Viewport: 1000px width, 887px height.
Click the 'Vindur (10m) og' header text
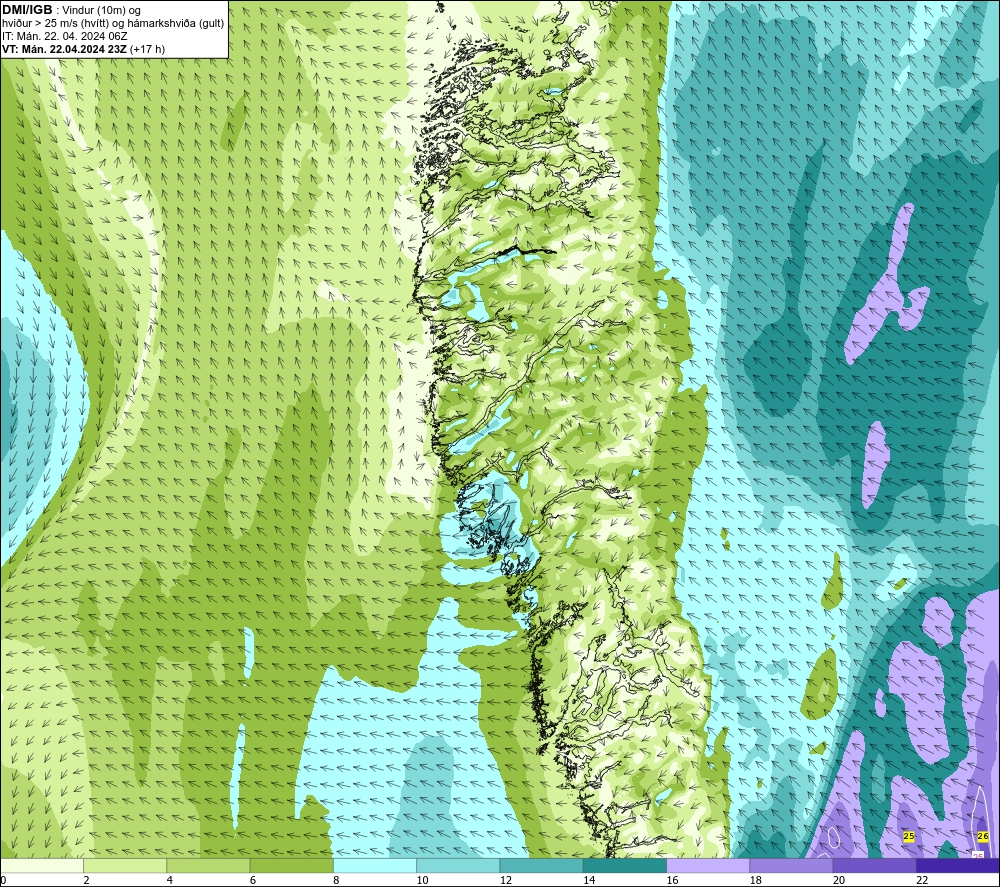102,11
